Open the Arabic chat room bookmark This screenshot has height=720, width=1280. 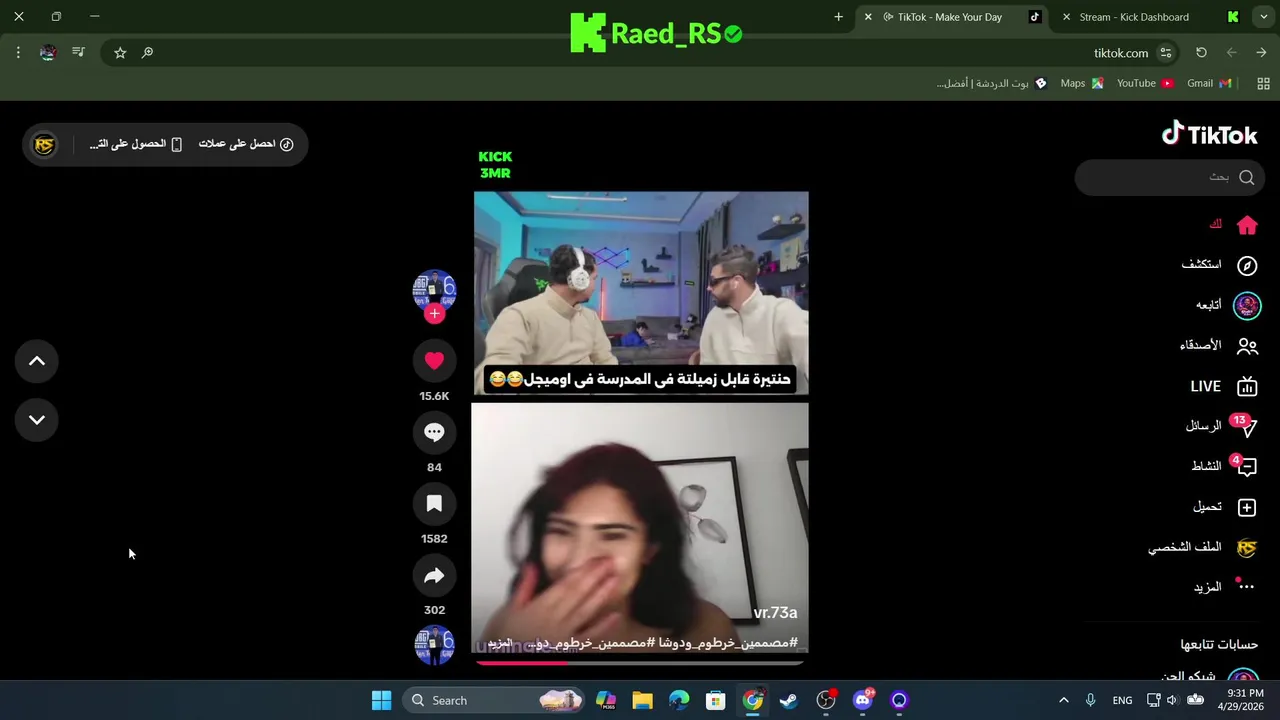click(992, 83)
